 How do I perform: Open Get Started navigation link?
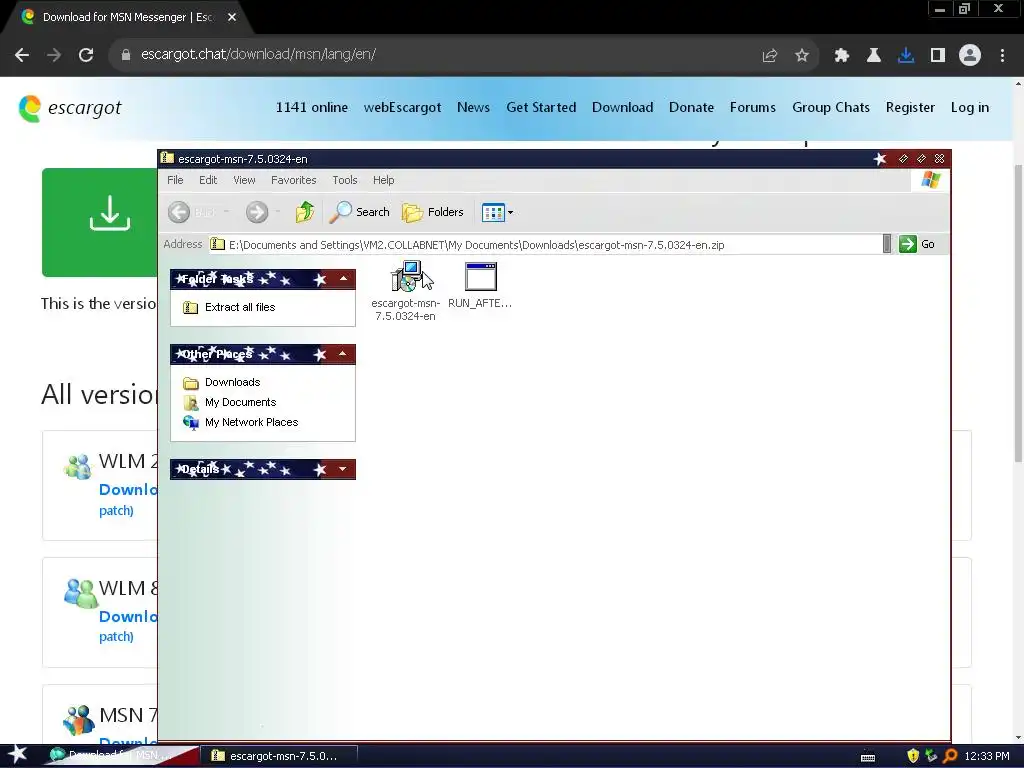(541, 107)
